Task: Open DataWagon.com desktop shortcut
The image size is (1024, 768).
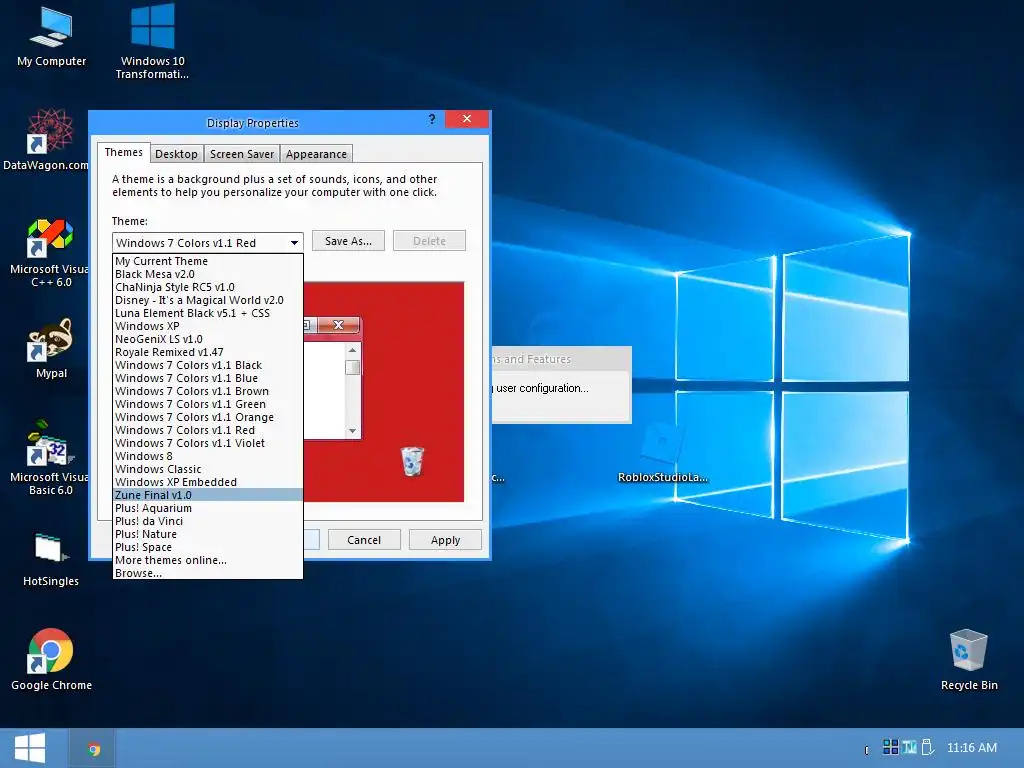Action: (x=46, y=140)
